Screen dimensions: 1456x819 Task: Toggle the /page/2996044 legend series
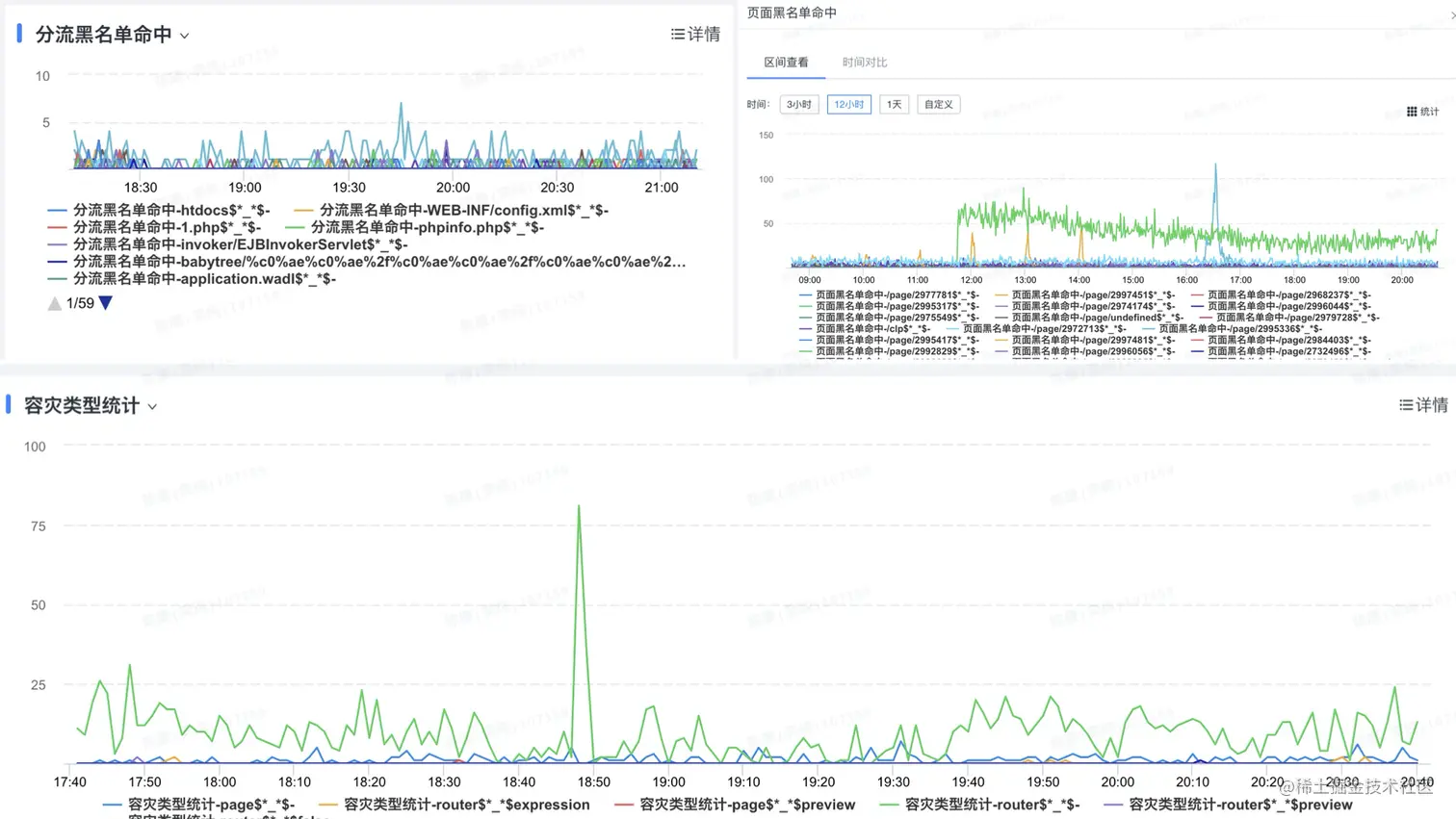[1281, 306]
